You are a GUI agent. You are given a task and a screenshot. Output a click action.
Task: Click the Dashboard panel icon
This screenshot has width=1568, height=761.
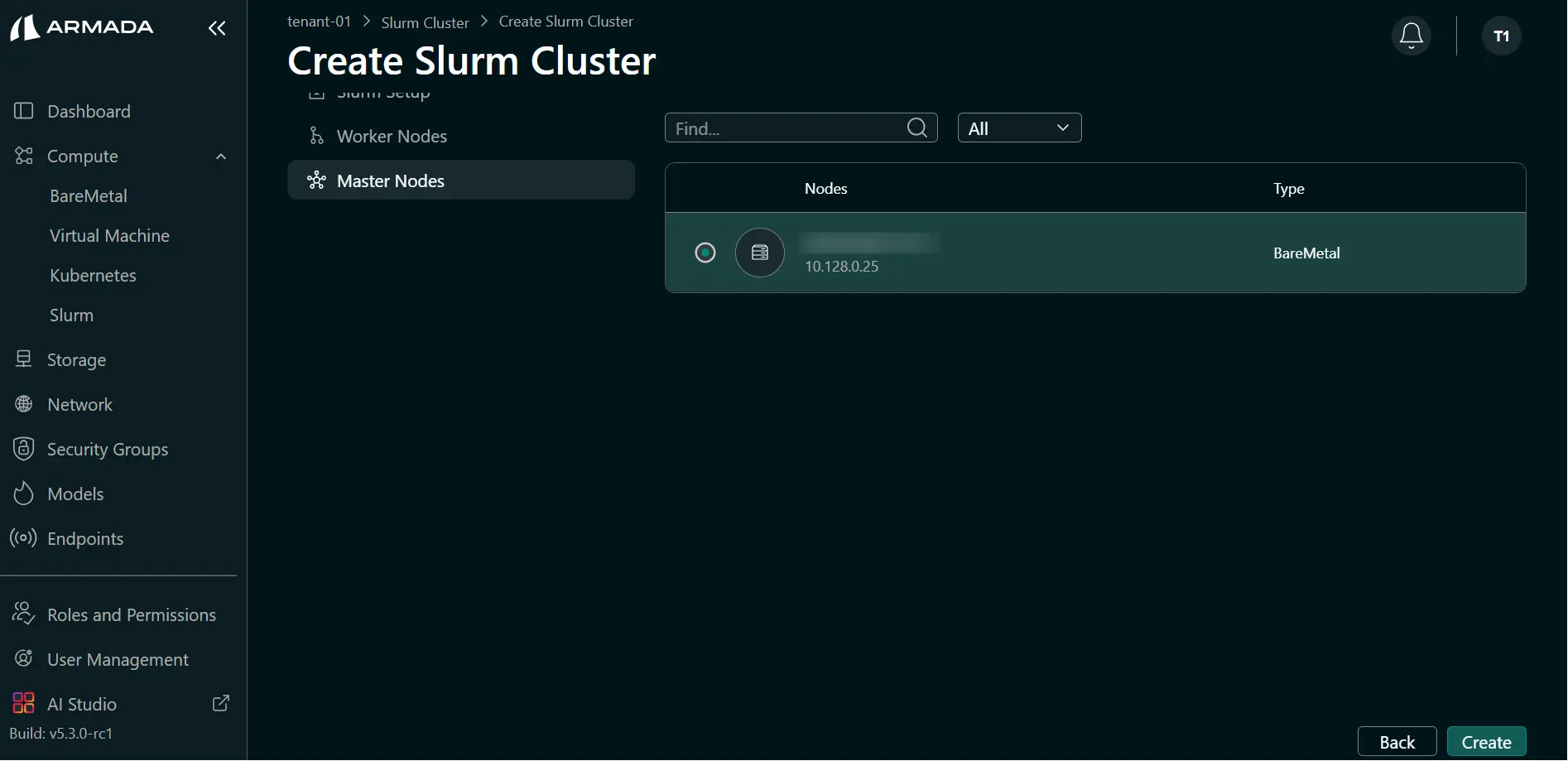coord(24,111)
